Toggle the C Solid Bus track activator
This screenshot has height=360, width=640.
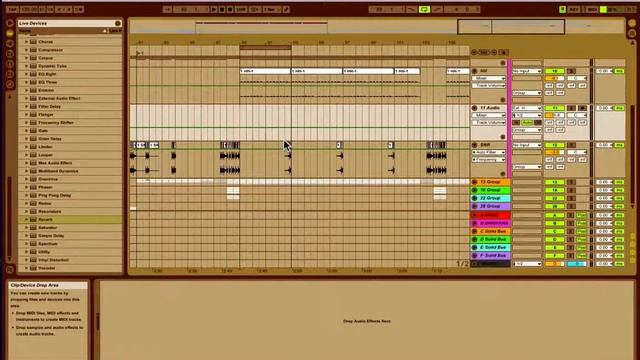(x=555, y=231)
